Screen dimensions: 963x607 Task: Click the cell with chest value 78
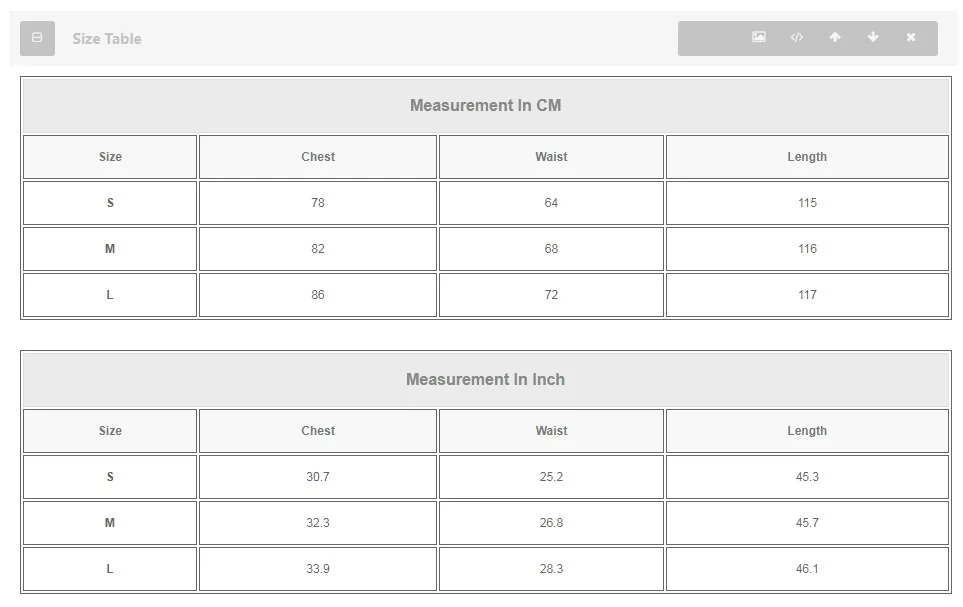click(x=318, y=203)
